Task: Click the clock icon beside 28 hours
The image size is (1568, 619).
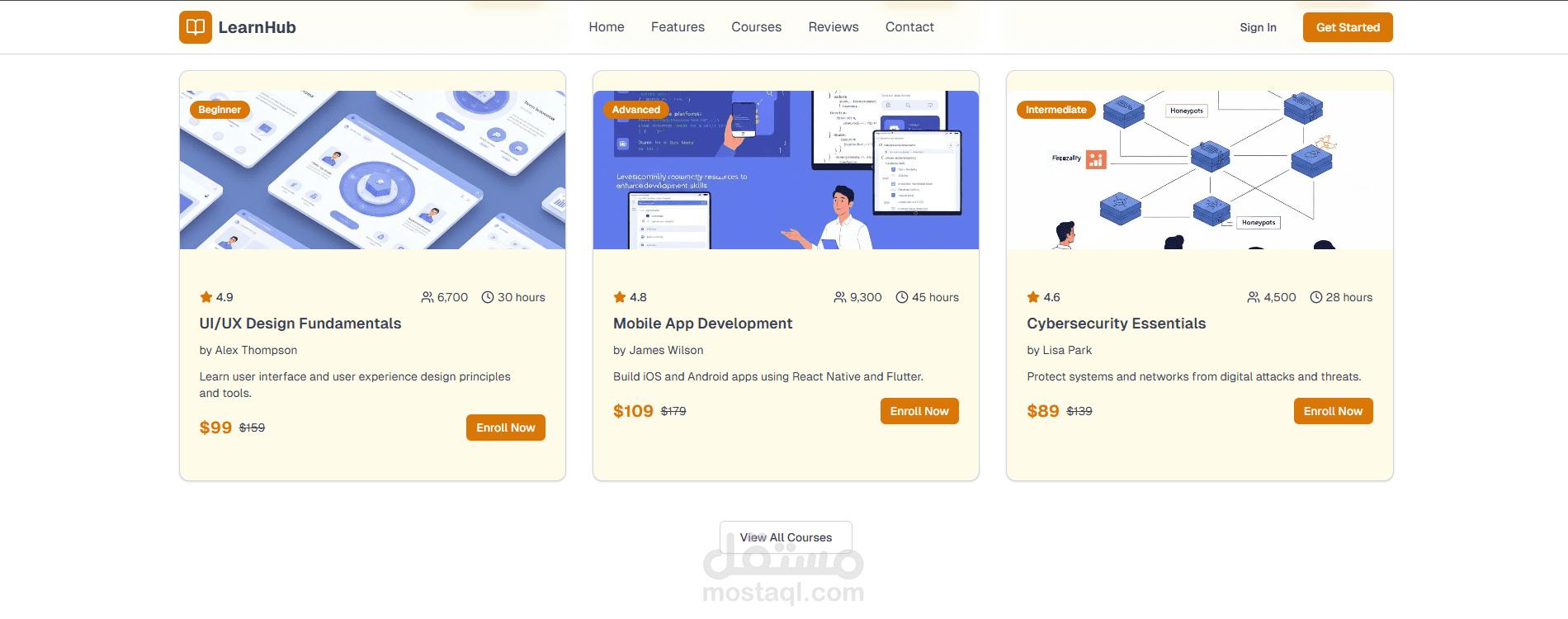Action: (1316, 297)
